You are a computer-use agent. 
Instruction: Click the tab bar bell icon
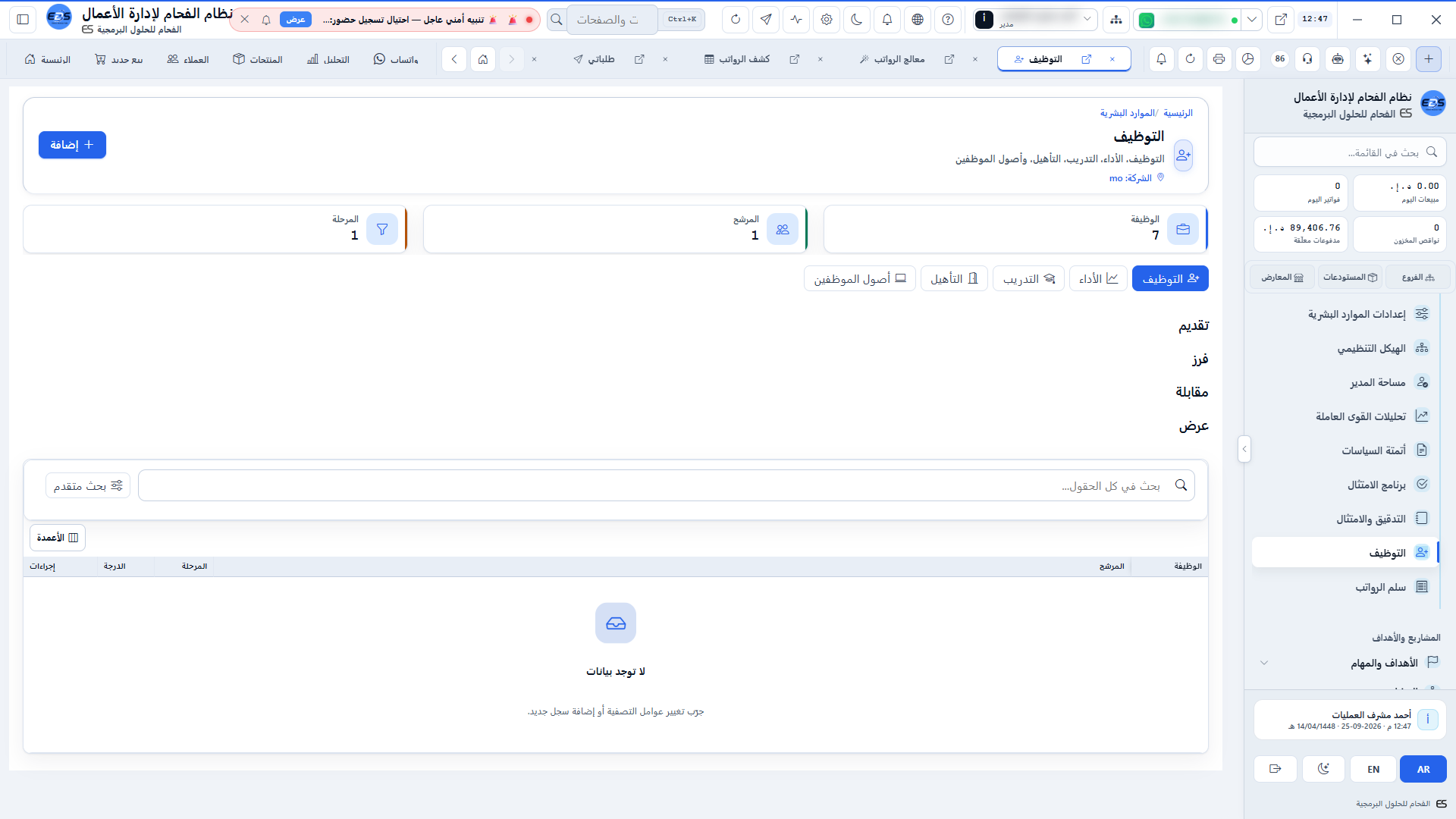1161,59
